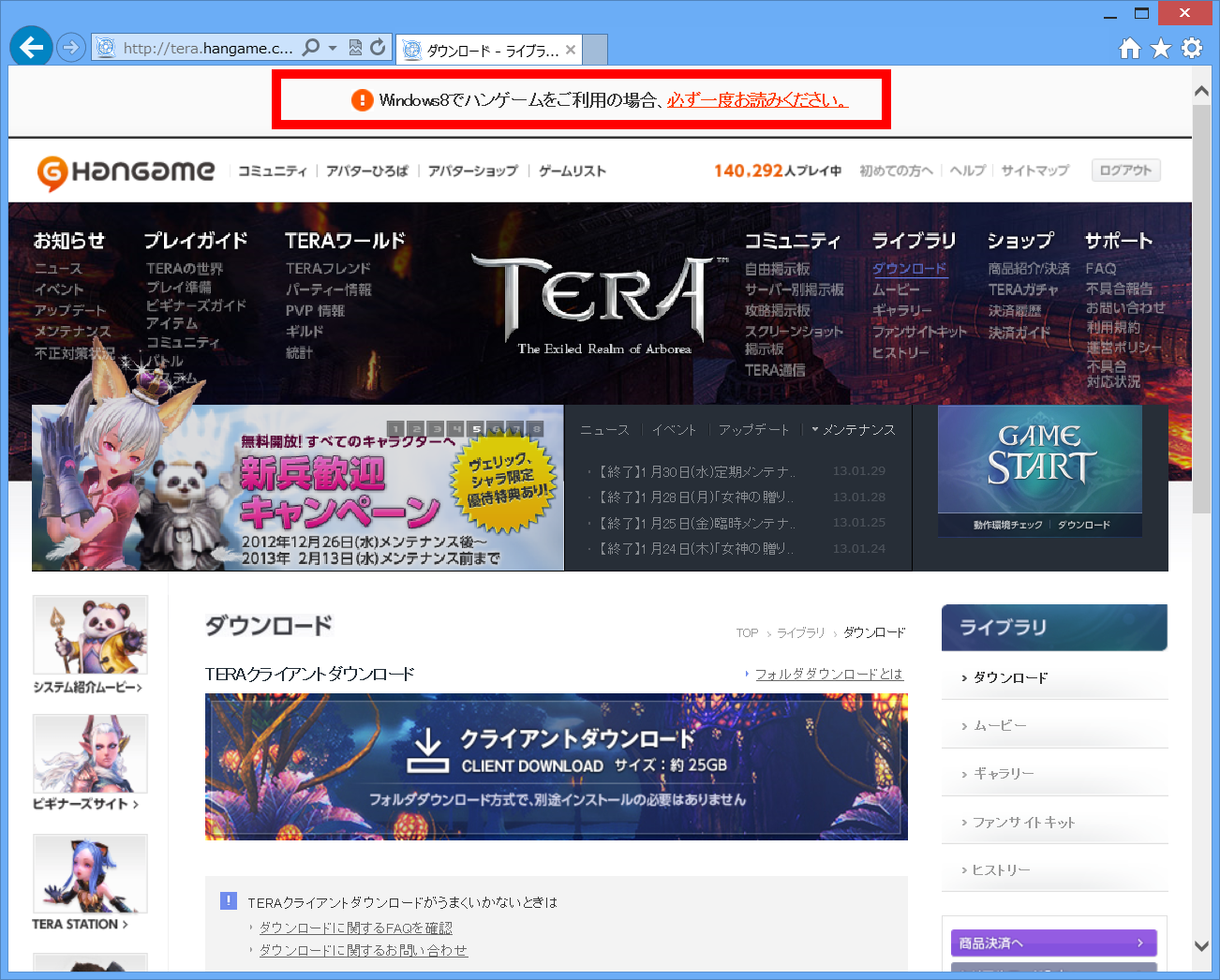
Task: Open the サイトマップ link
Action: 1035,171
